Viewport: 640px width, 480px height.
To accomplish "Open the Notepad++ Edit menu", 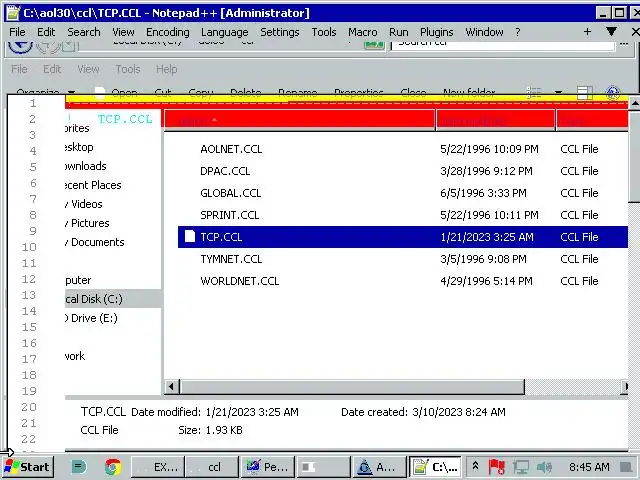I will click(x=46, y=32).
